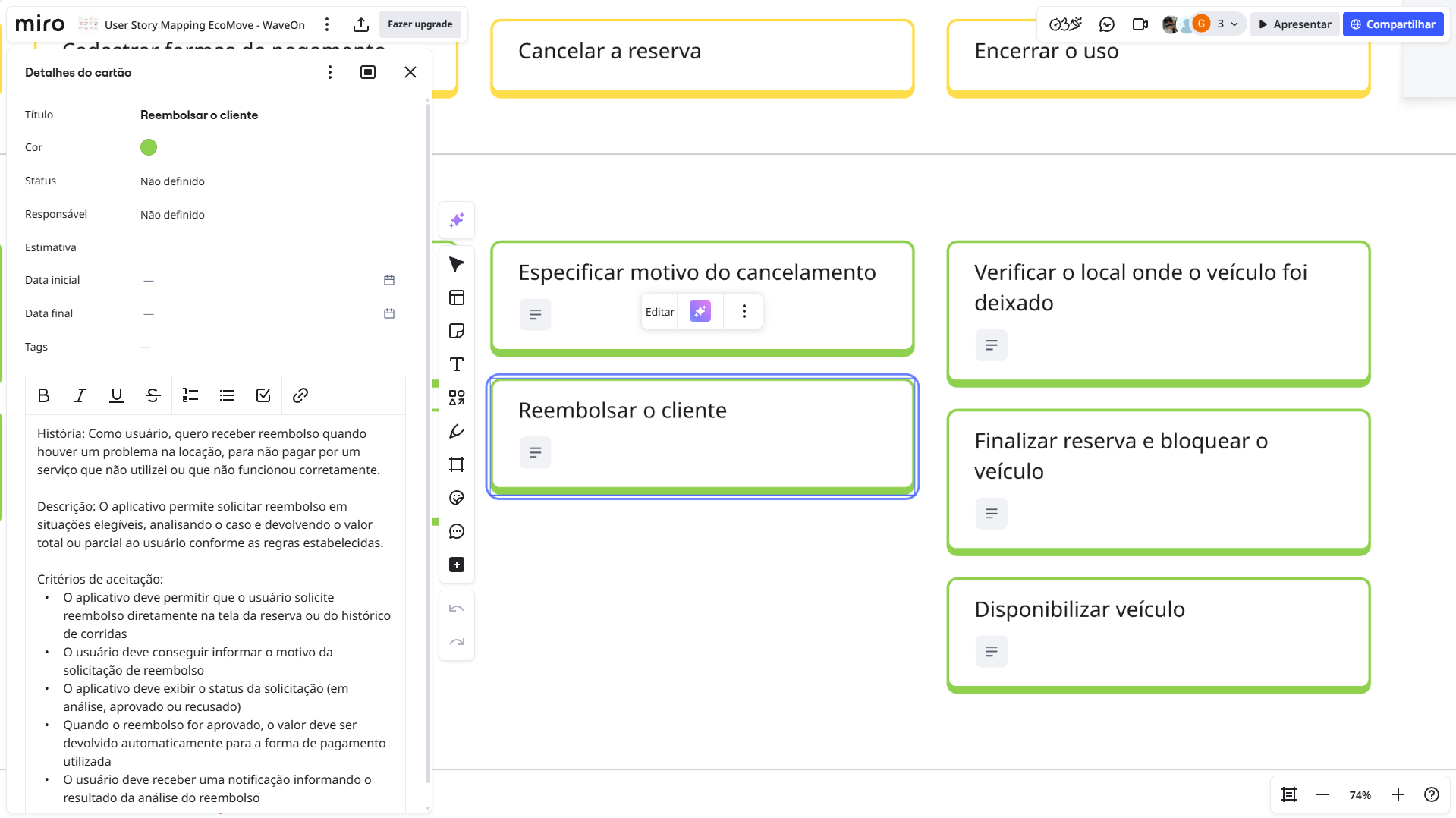This screenshot has width=1456, height=818.
Task: Select the pen drawing tool
Action: click(x=457, y=431)
